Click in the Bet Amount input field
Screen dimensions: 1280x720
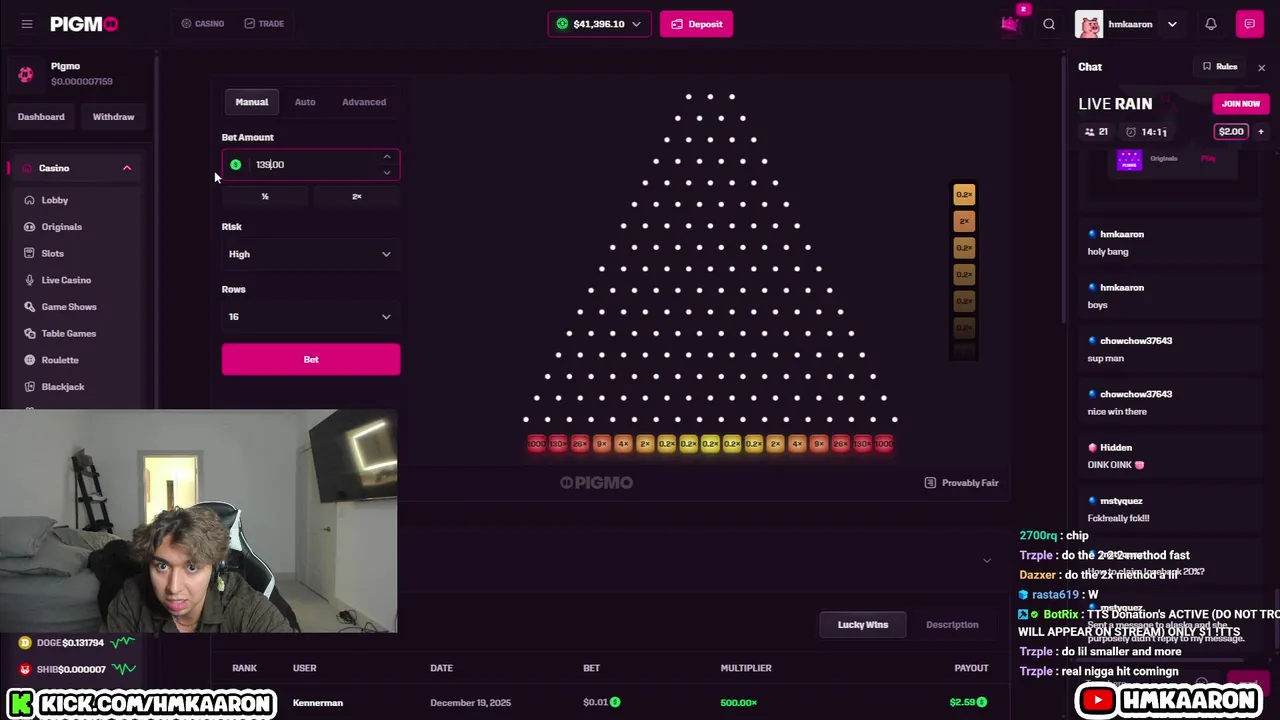coord(311,165)
